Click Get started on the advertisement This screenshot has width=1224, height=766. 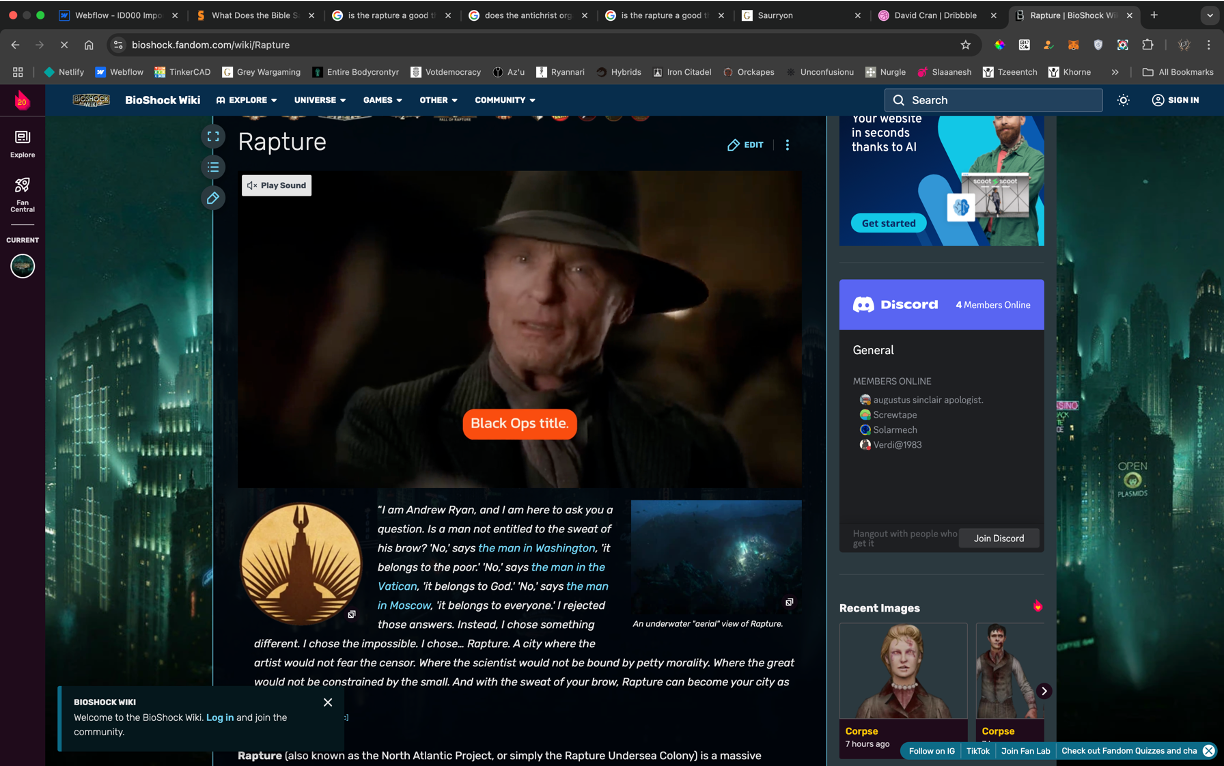pyautogui.click(x=889, y=223)
